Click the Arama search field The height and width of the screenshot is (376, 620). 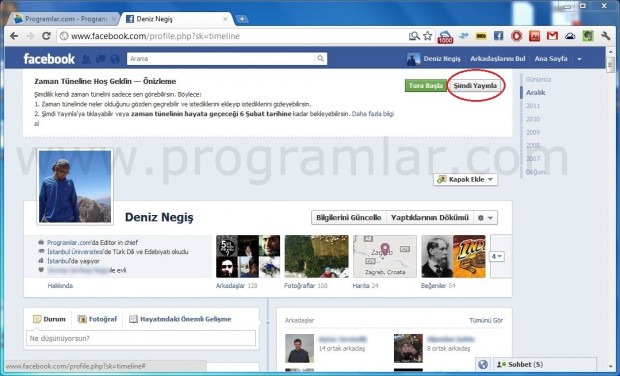pyautogui.click(x=221, y=59)
